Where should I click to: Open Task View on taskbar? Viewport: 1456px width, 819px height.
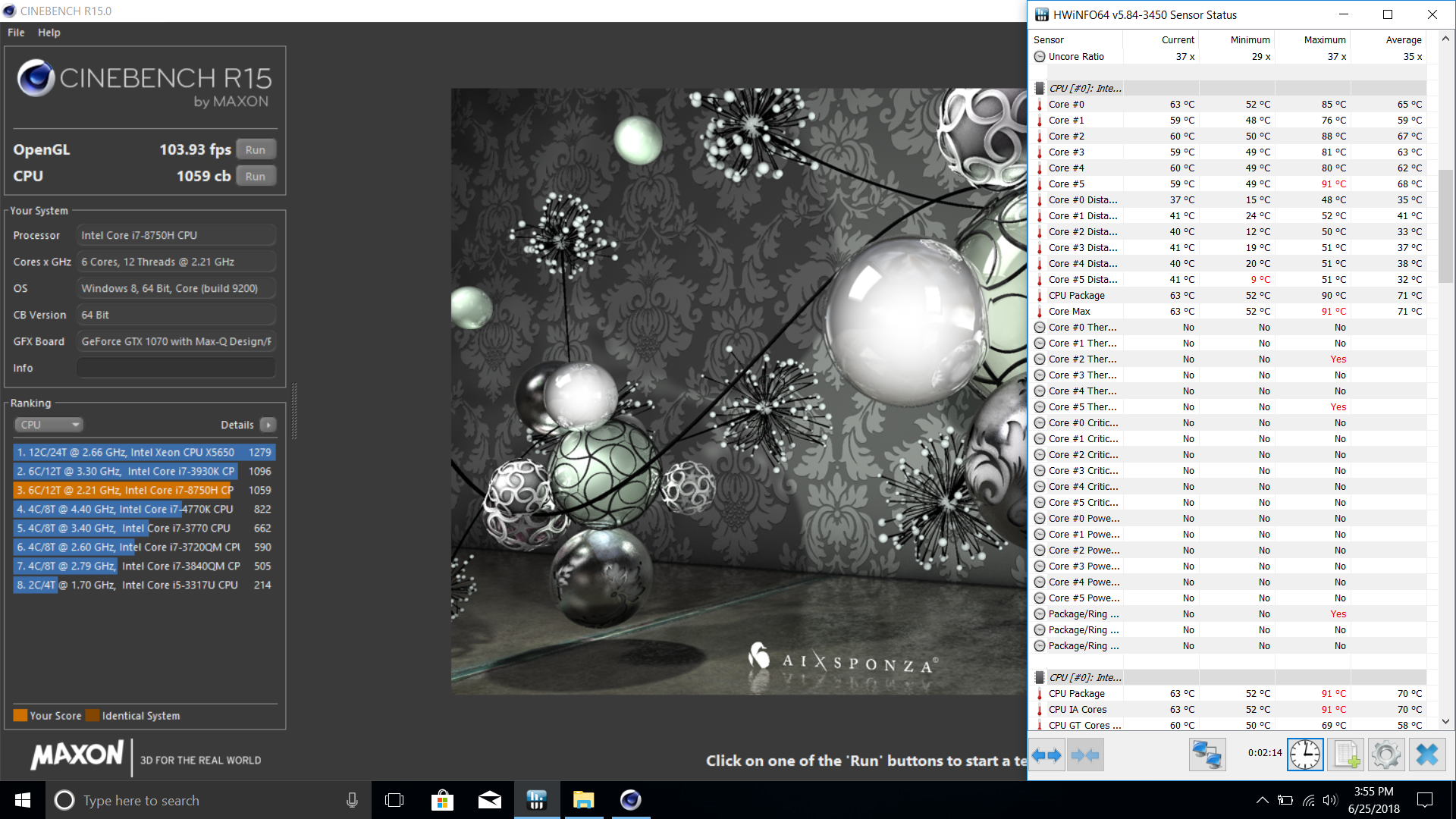click(394, 800)
